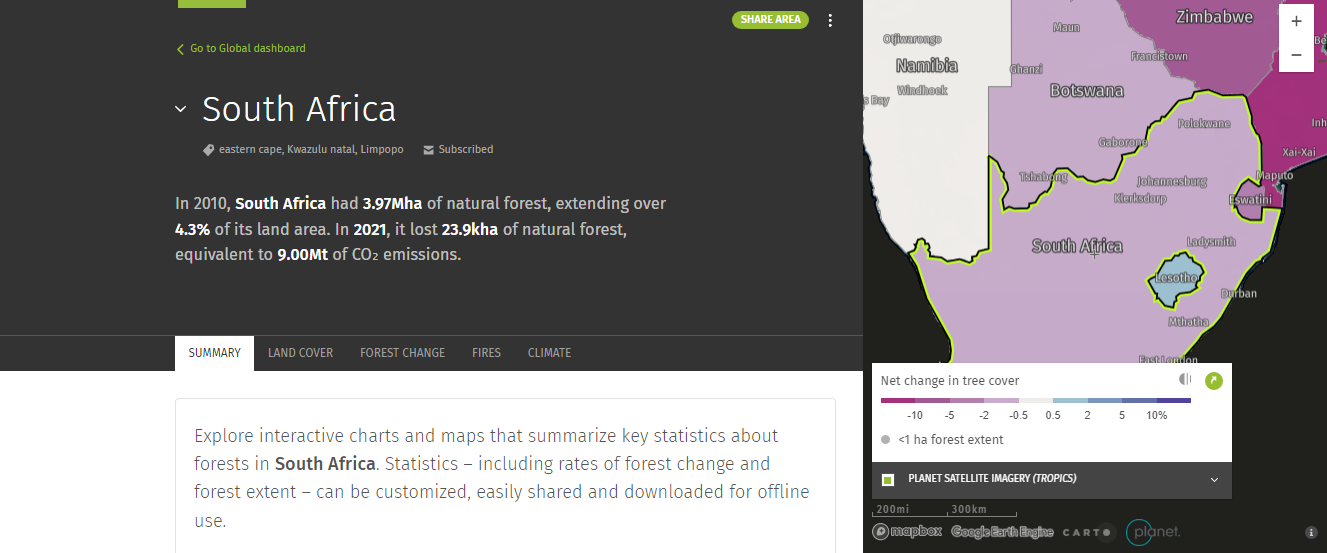Click the Planet logo on the map
The image size is (1327, 553).
1153,532
